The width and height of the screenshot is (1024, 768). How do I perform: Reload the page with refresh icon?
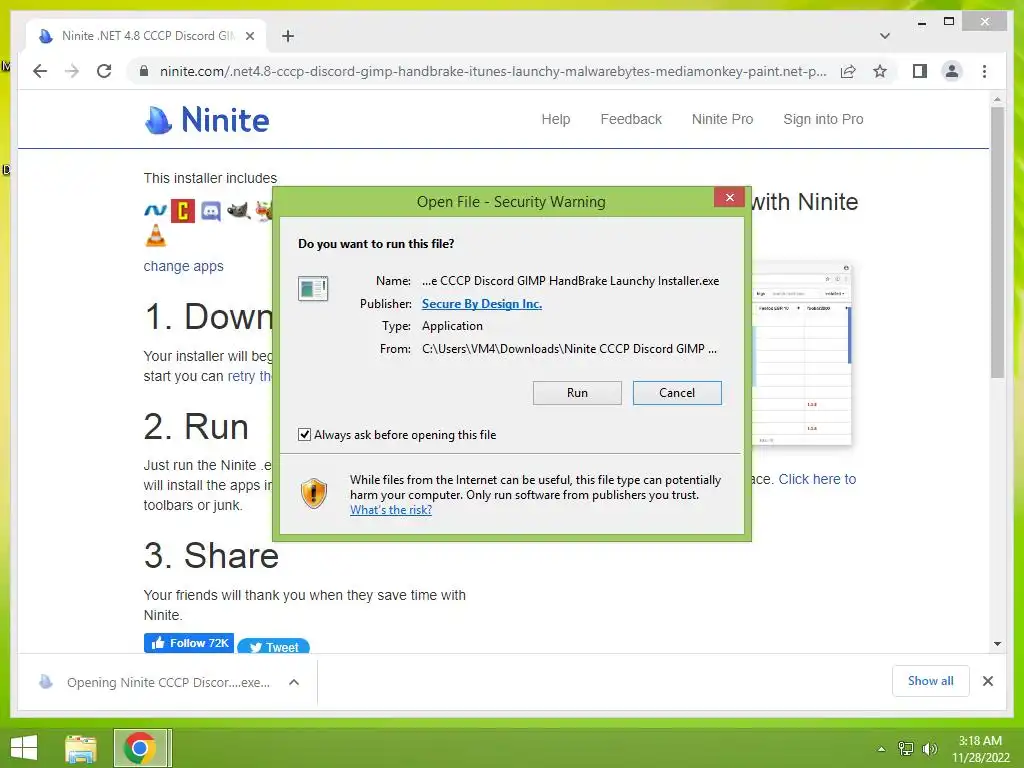tap(104, 71)
